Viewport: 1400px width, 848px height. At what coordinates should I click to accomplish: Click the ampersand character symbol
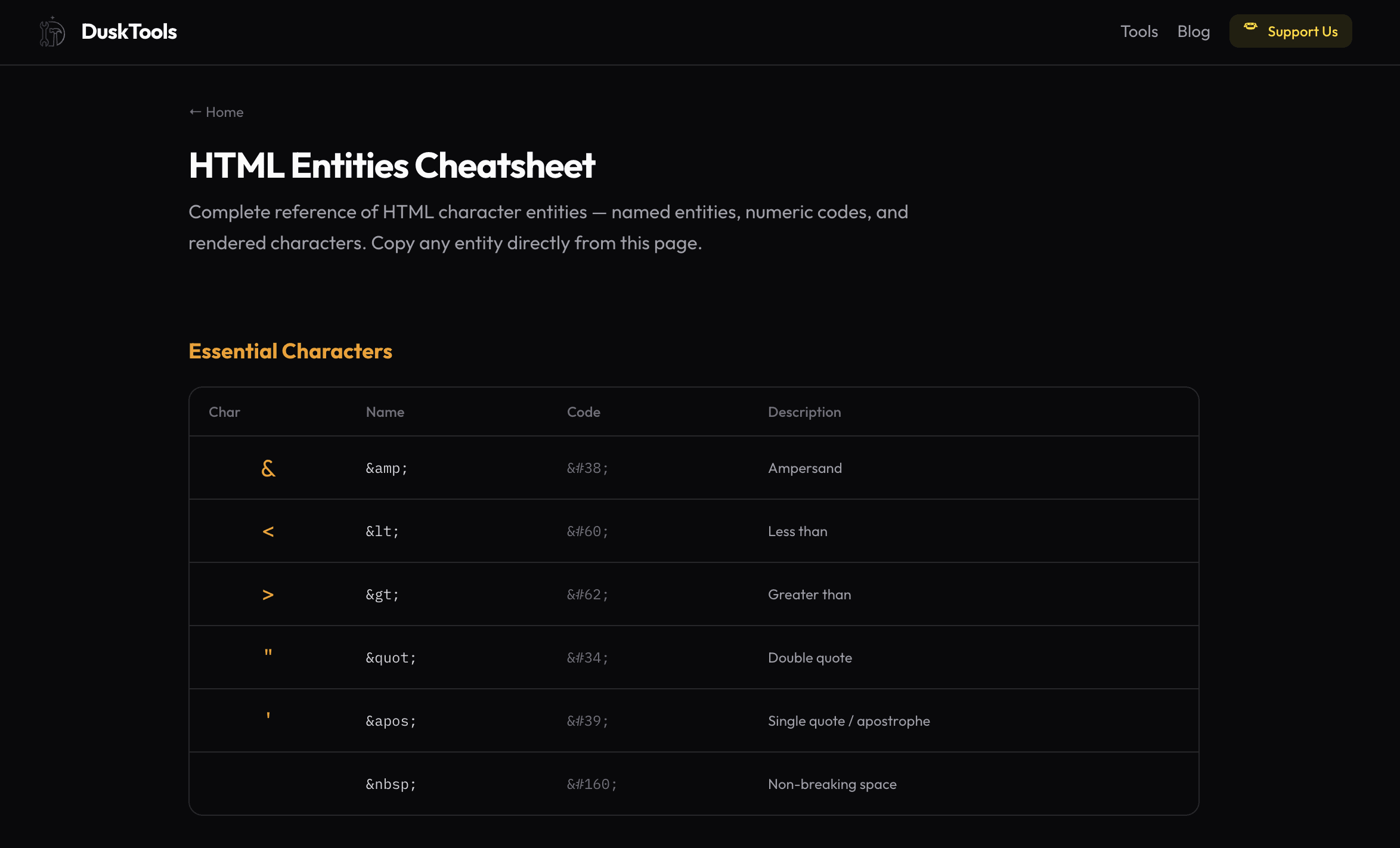pyautogui.click(x=268, y=468)
